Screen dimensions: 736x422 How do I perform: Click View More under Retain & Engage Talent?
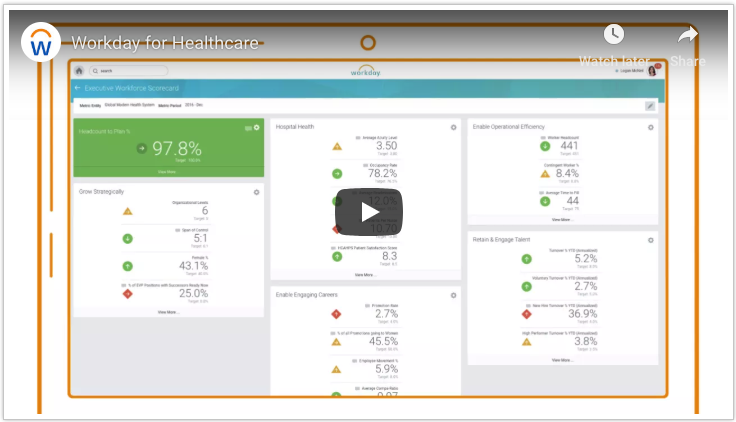click(x=562, y=360)
